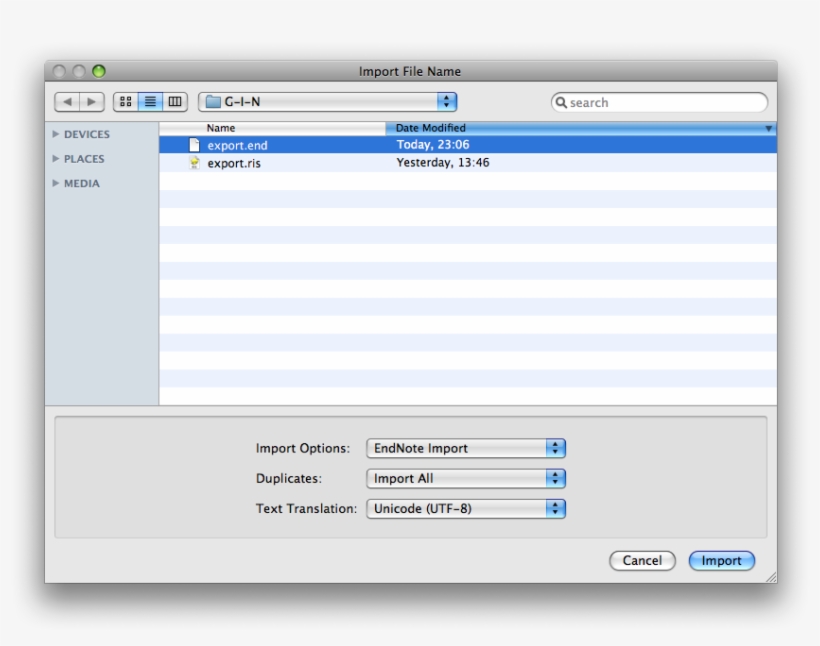Click the Cancel button
The width and height of the screenshot is (820, 646).
[x=642, y=561]
